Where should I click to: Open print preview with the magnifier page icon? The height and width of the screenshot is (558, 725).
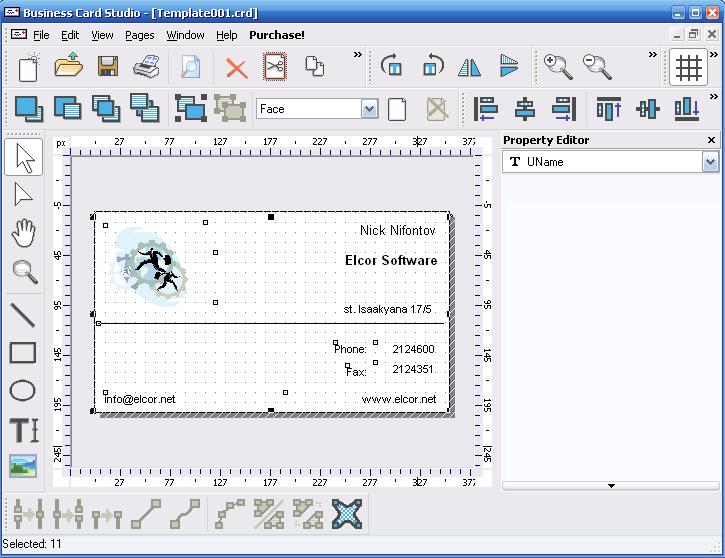coord(190,67)
